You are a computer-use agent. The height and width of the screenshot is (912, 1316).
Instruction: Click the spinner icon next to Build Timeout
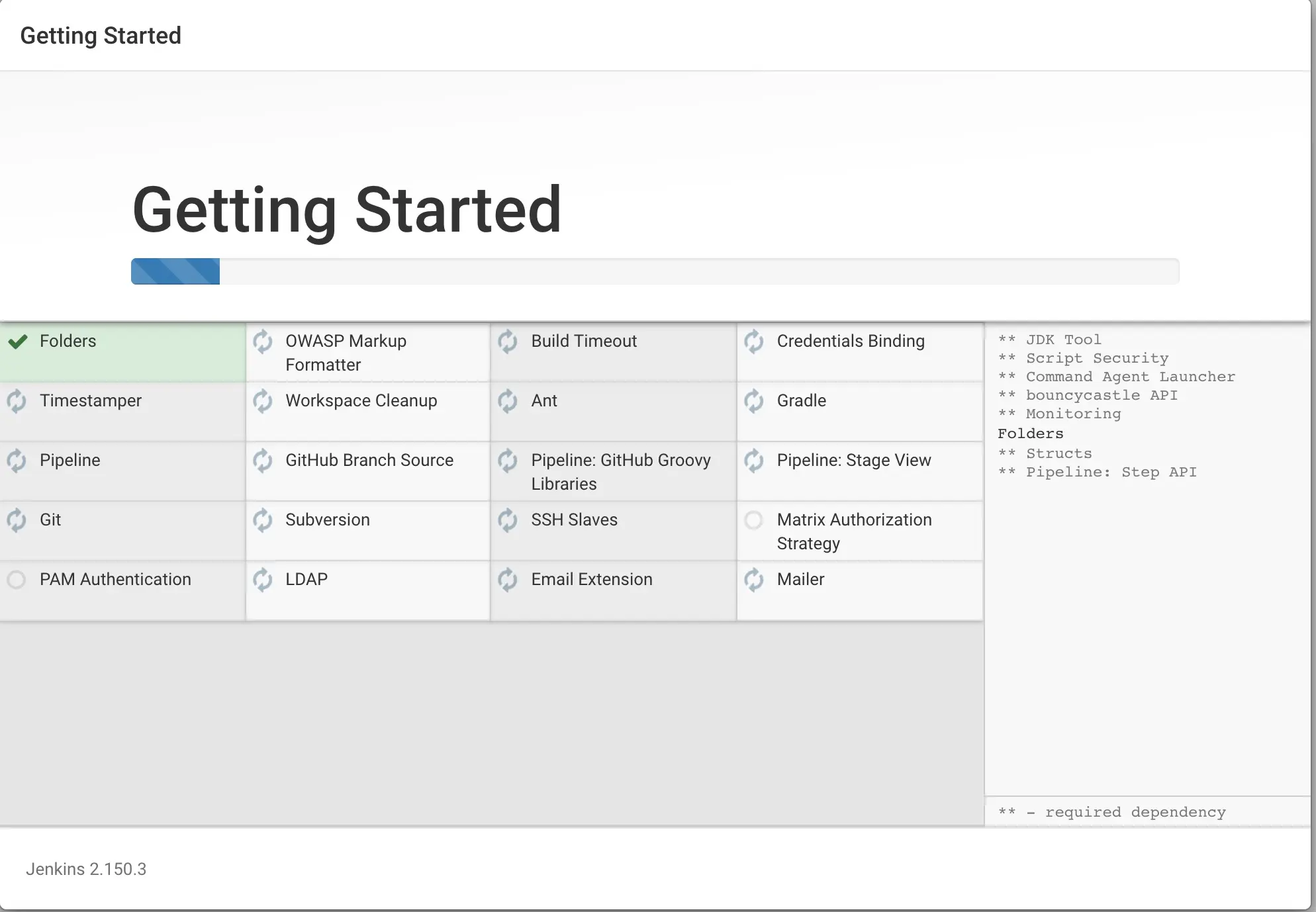pyautogui.click(x=508, y=342)
